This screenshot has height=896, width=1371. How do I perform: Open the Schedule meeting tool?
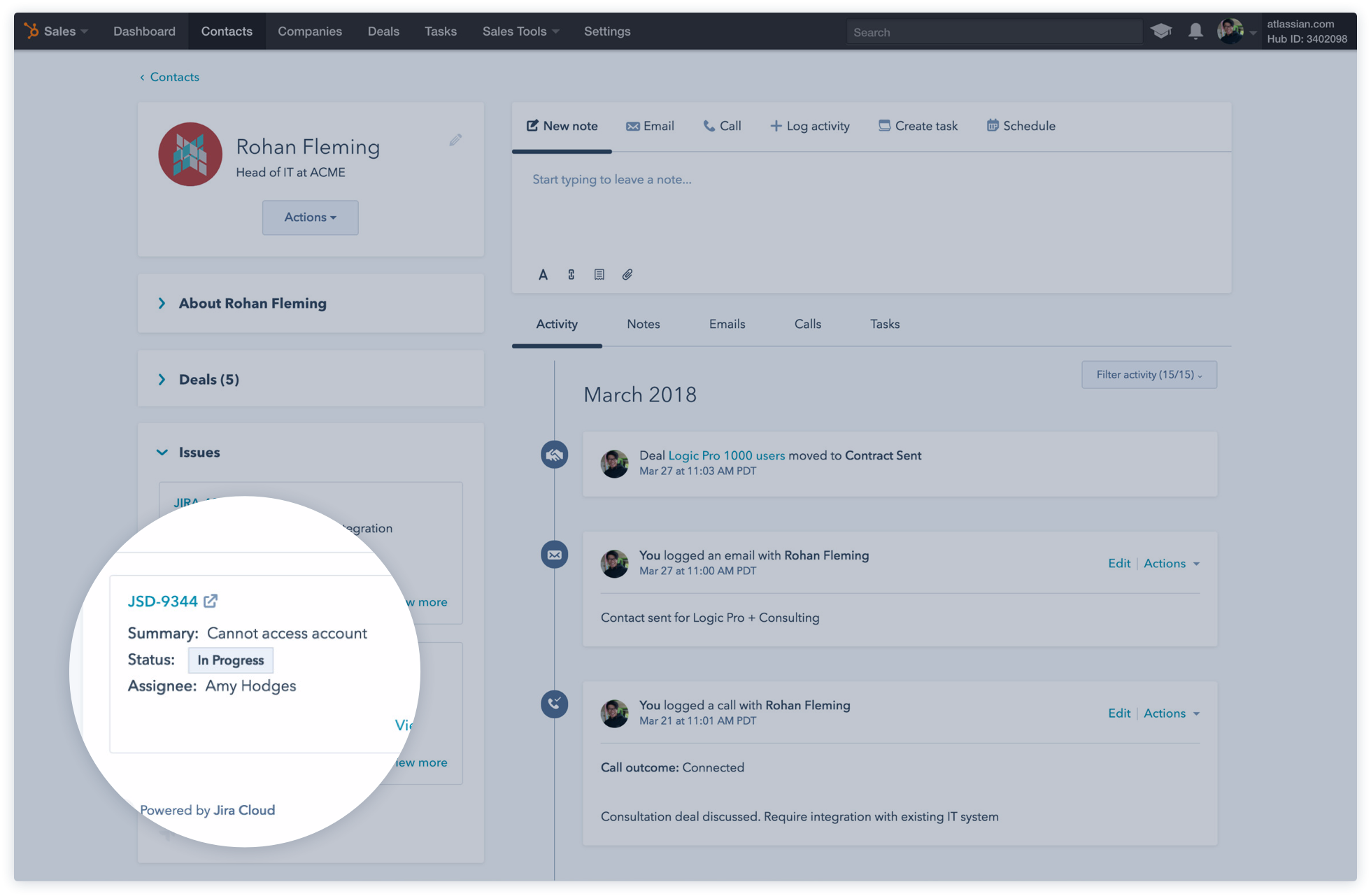pyautogui.click(x=1021, y=126)
